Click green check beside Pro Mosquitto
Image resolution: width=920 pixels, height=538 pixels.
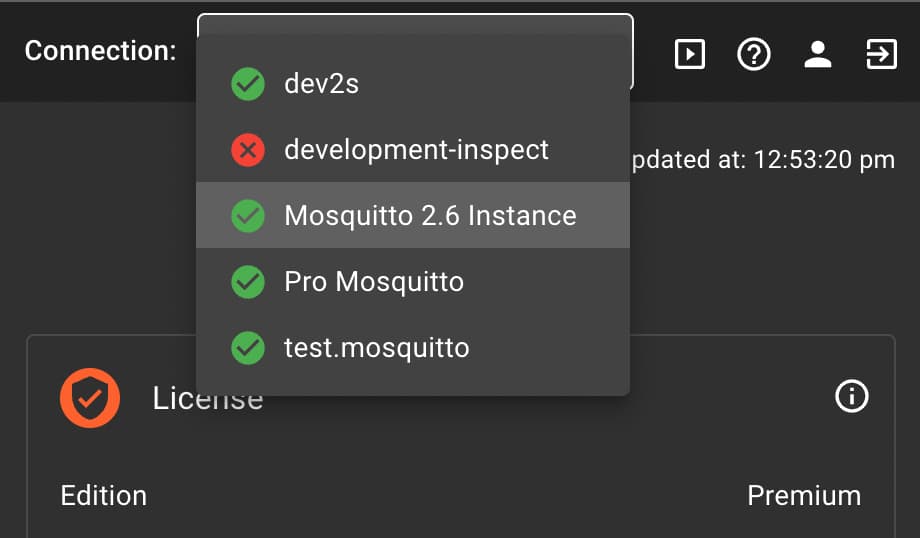coord(248,282)
